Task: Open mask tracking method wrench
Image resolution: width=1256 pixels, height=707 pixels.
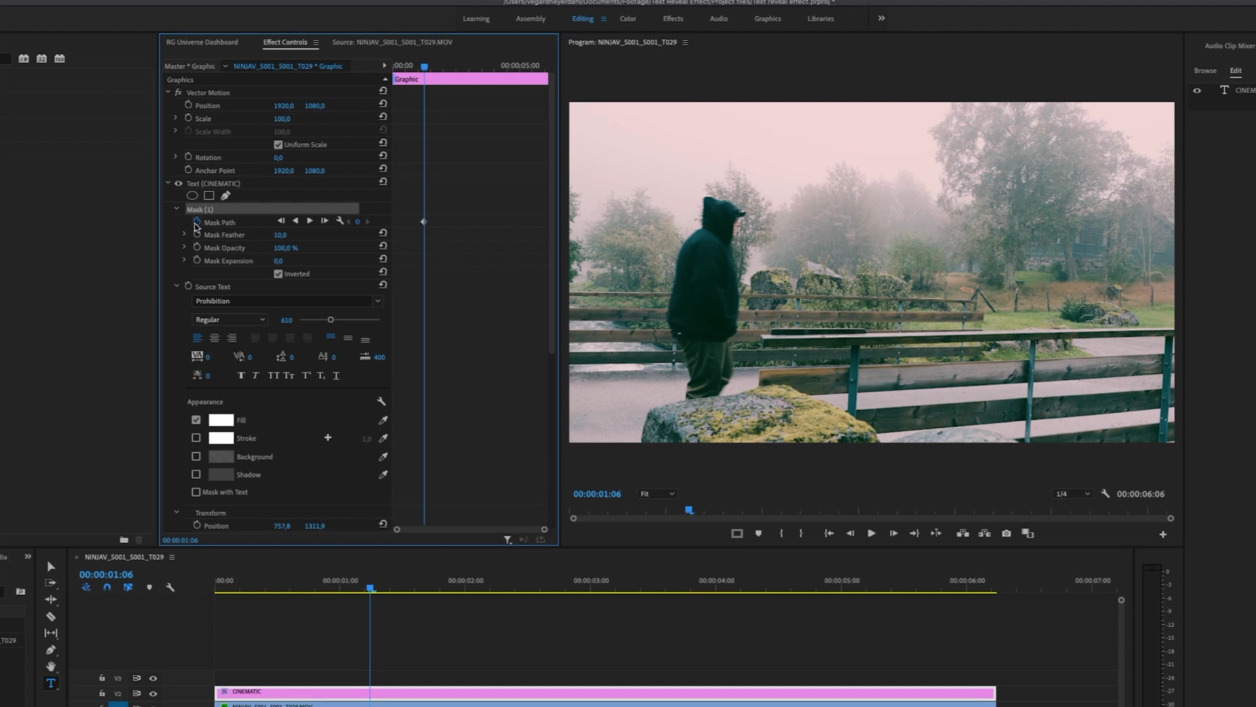Action: [340, 221]
